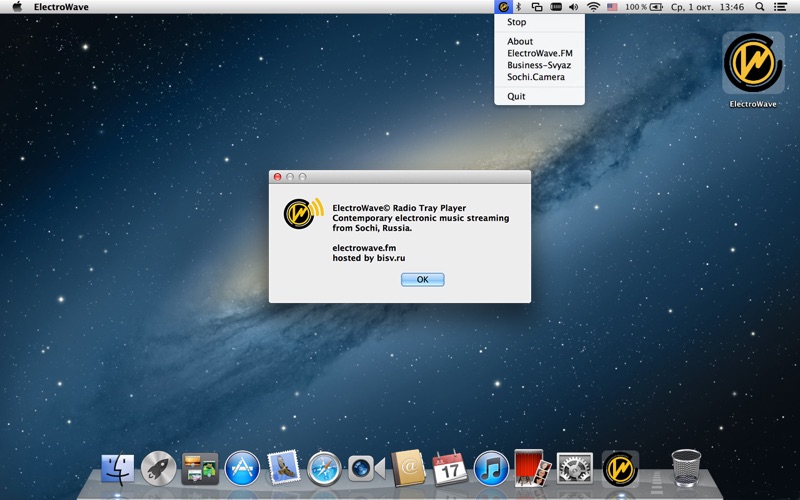800x500 pixels.
Task: Open Launchpad from the Dock
Action: tap(159, 468)
